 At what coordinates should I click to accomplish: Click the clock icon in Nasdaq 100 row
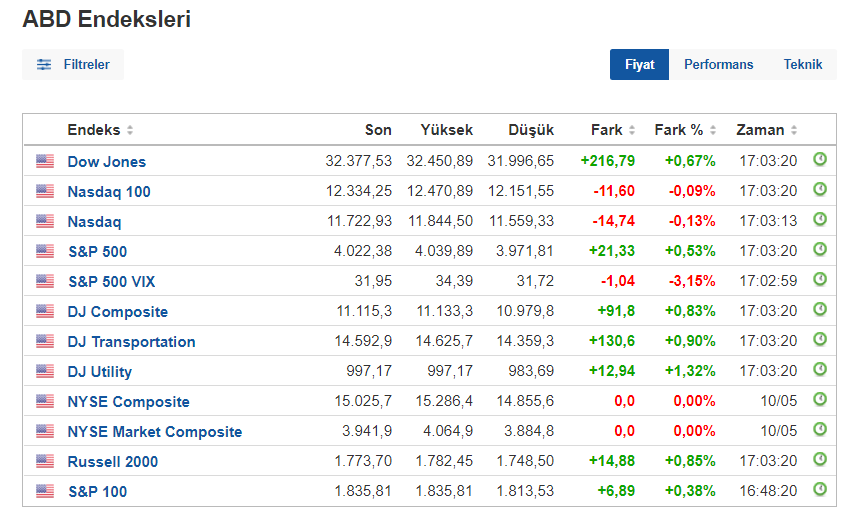click(x=820, y=190)
